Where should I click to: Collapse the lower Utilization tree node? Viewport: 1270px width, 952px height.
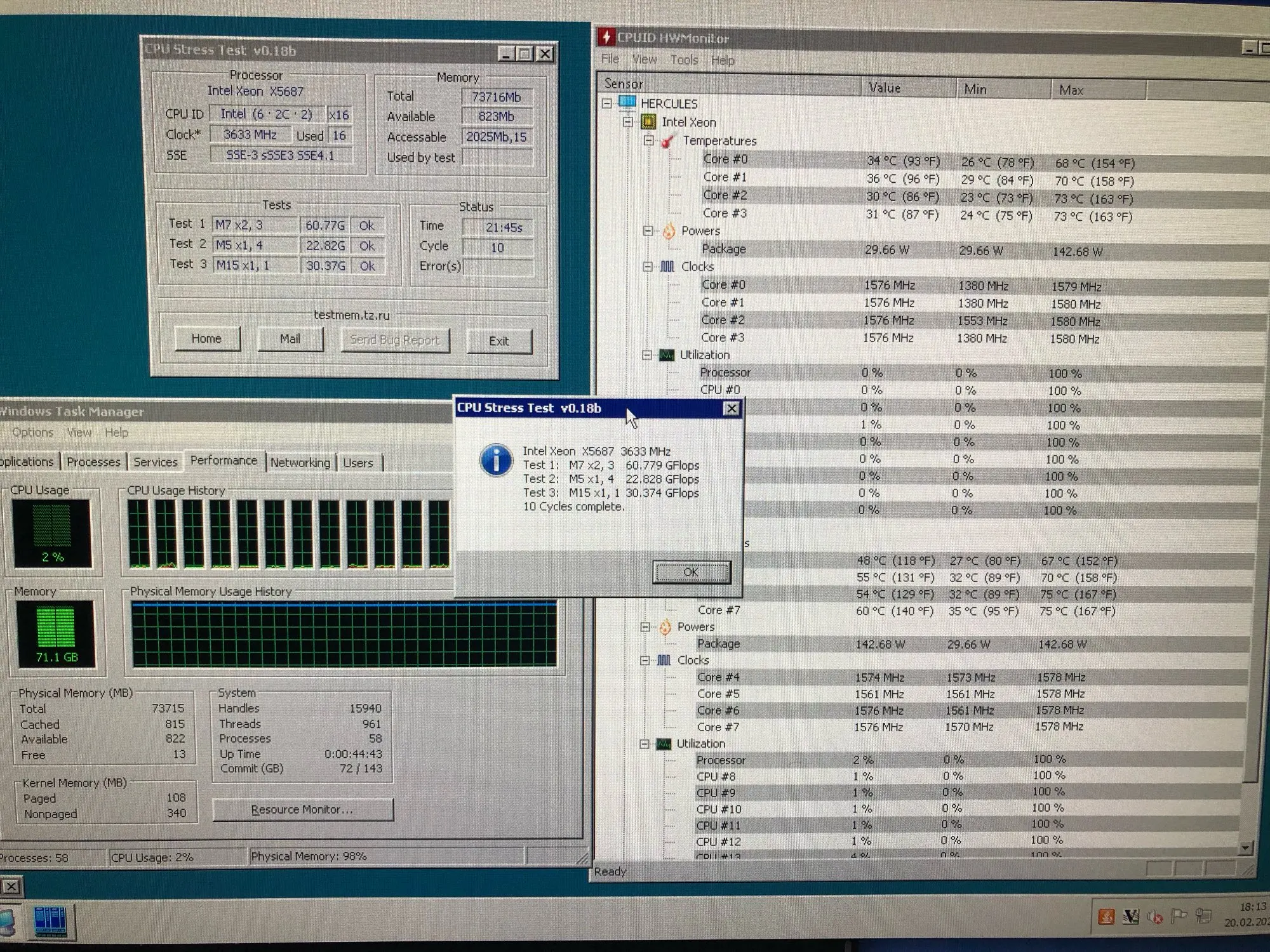[x=644, y=743]
